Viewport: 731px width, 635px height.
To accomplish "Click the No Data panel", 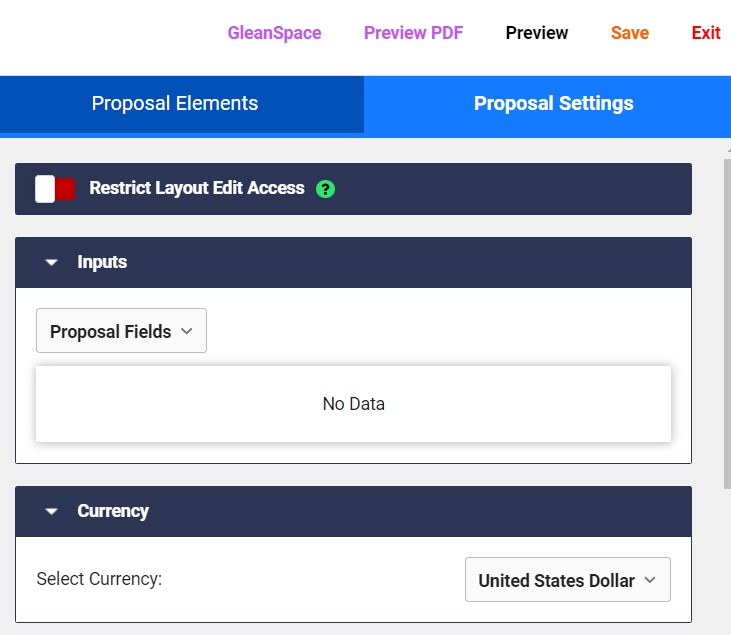I will pos(353,404).
